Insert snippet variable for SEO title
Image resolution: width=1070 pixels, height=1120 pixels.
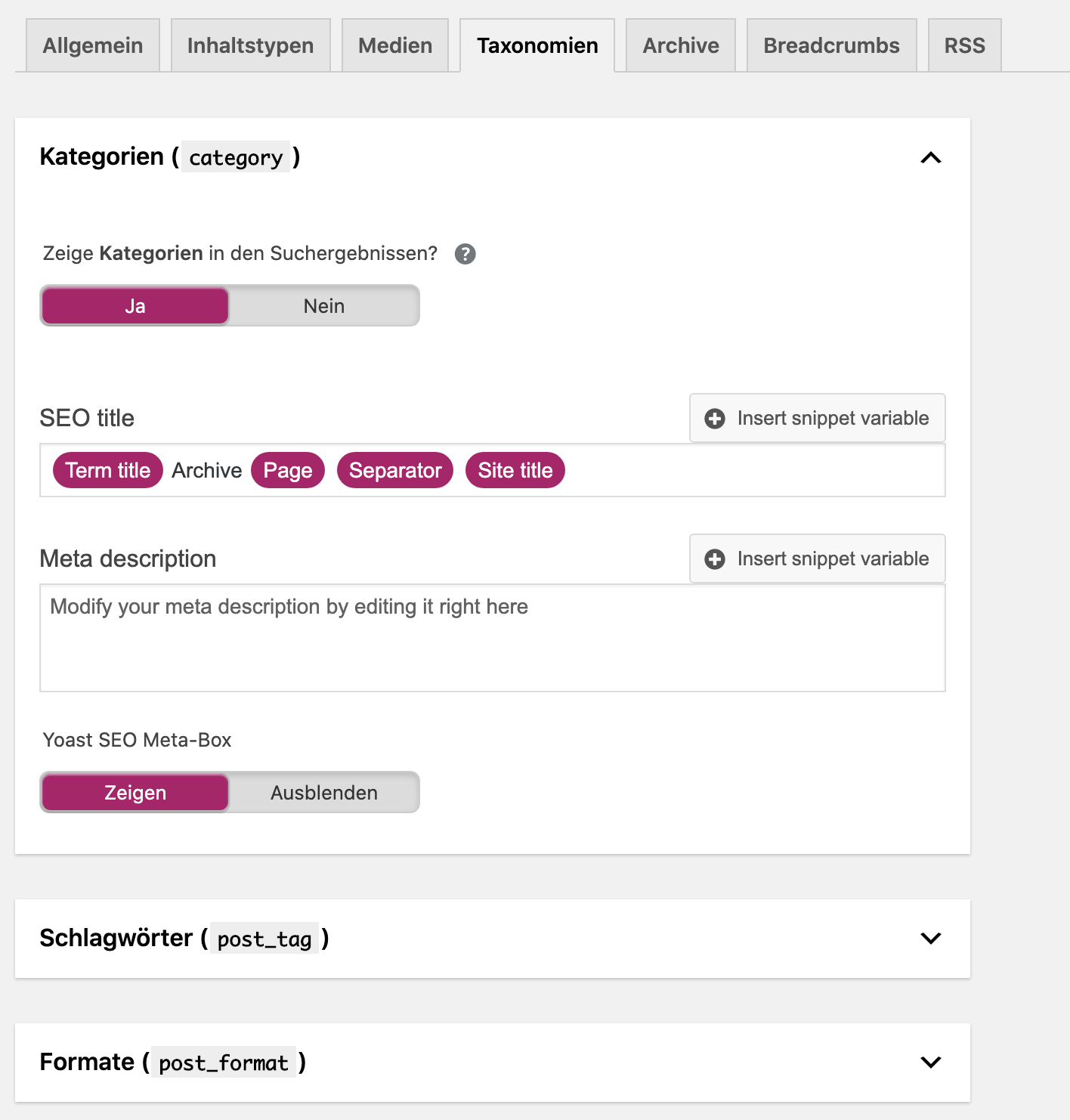(818, 418)
